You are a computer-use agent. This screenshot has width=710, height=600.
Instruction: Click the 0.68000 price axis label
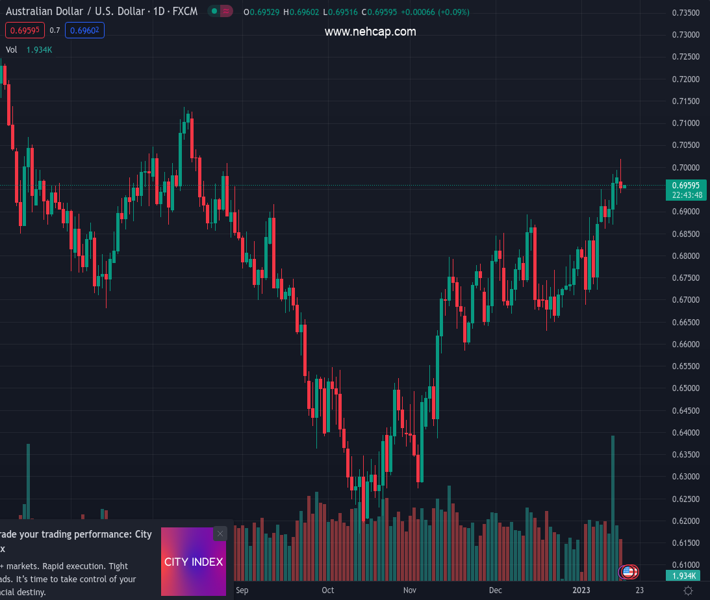(x=686, y=256)
